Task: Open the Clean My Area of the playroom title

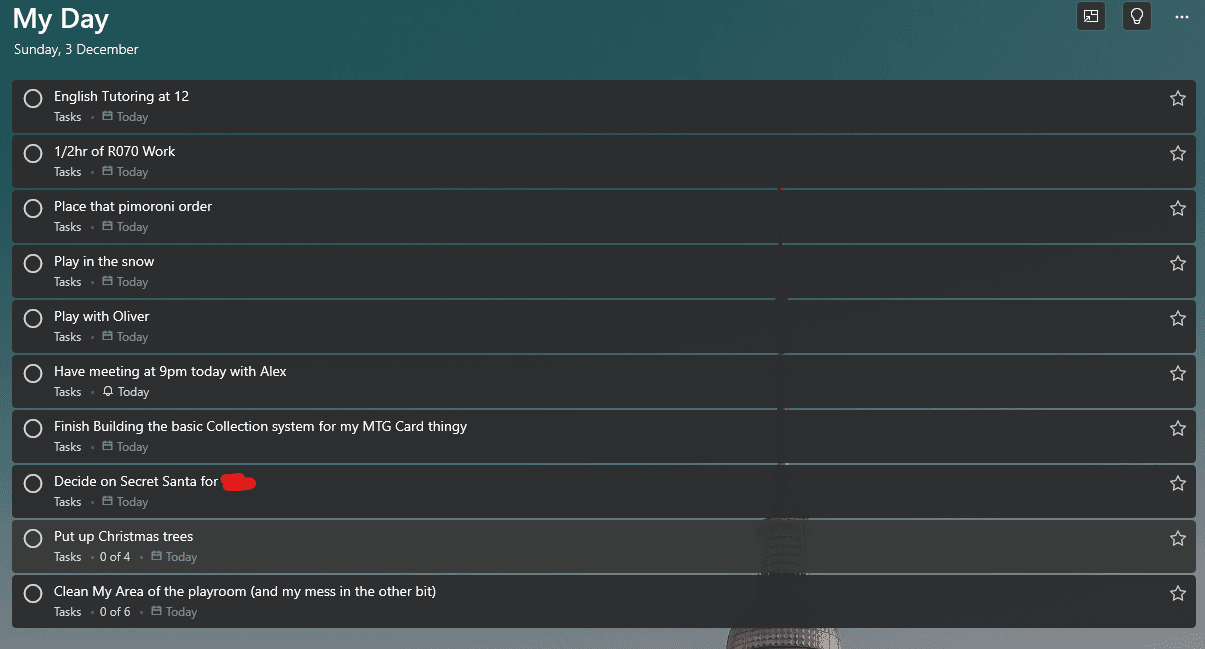Action: click(245, 591)
